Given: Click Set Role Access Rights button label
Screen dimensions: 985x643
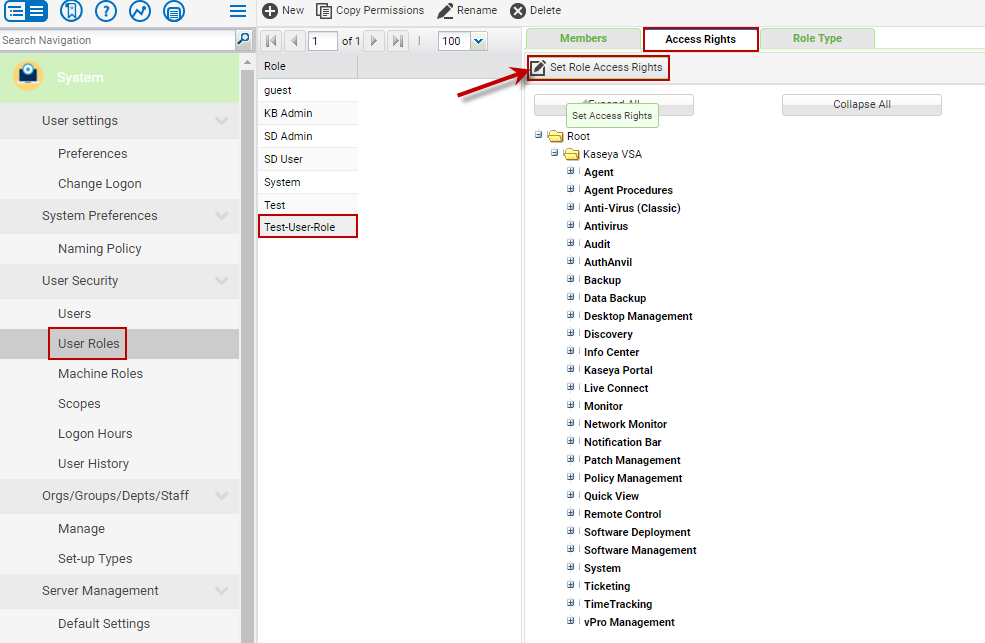Looking at the screenshot, I should coord(606,67).
